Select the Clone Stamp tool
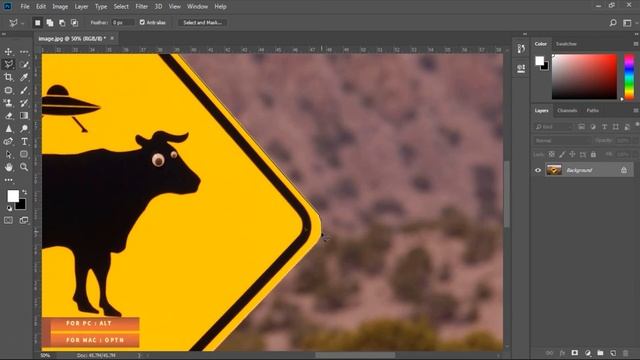Screen dimensions: 640x360 8,103
